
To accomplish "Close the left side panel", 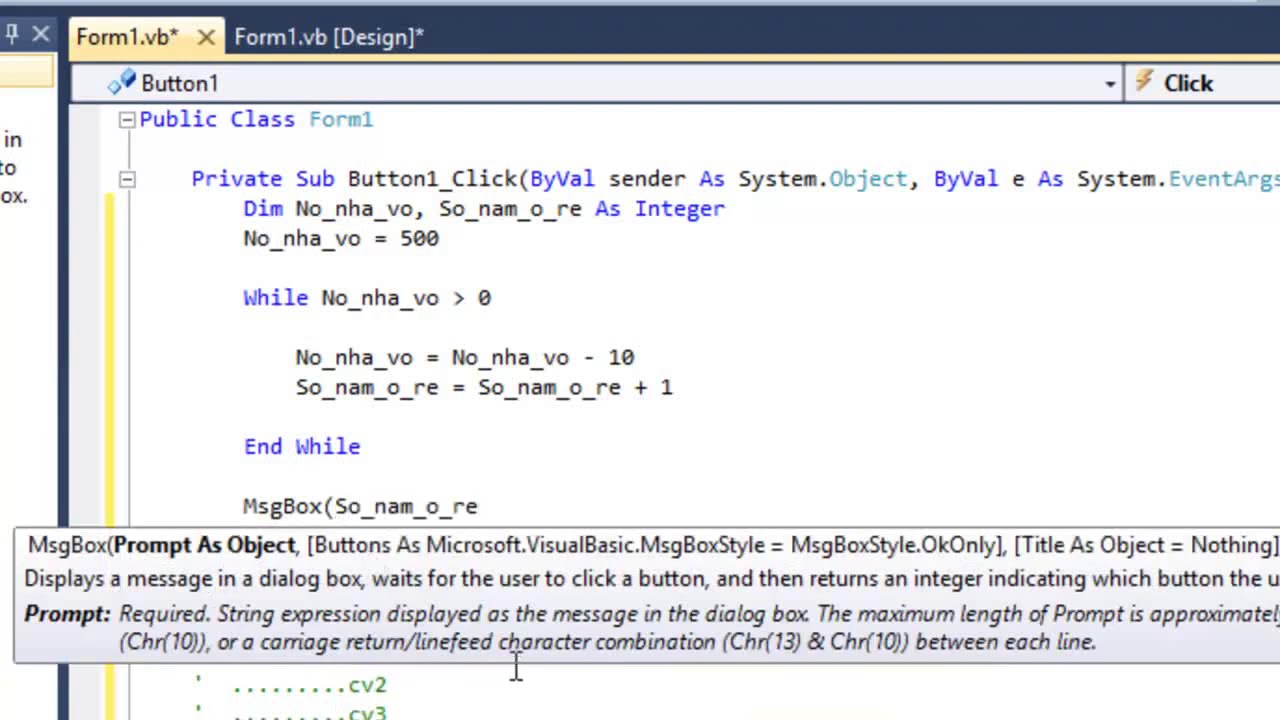I will pyautogui.click(x=40, y=35).
